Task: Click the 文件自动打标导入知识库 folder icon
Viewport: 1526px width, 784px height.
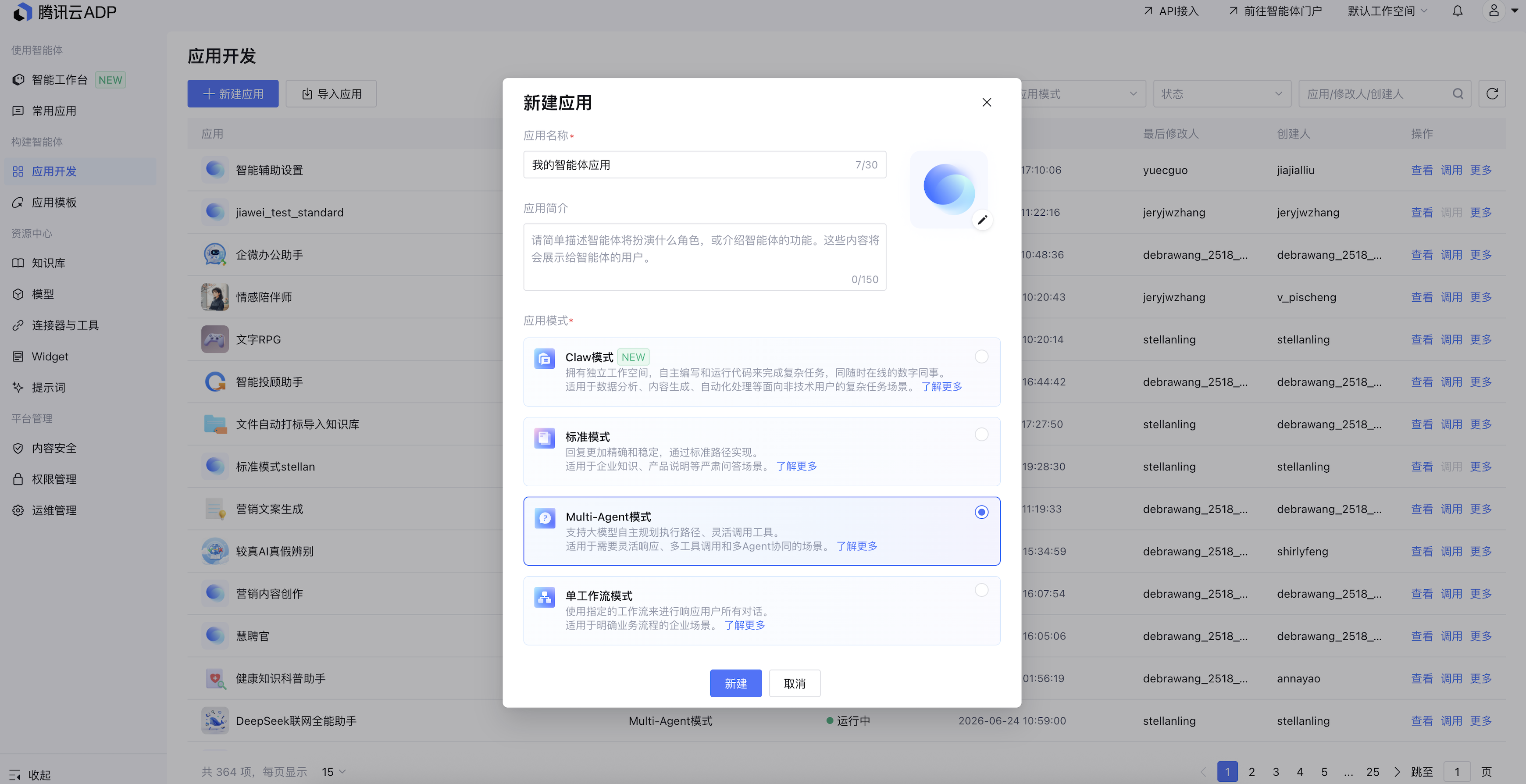Action: [x=214, y=424]
